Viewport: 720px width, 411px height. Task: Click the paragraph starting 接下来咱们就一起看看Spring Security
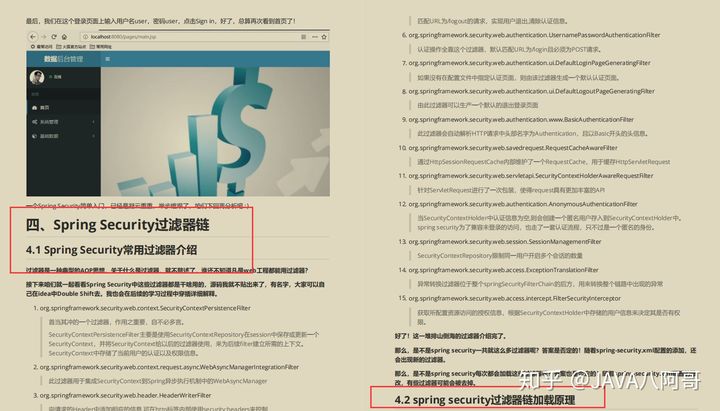pos(175,289)
